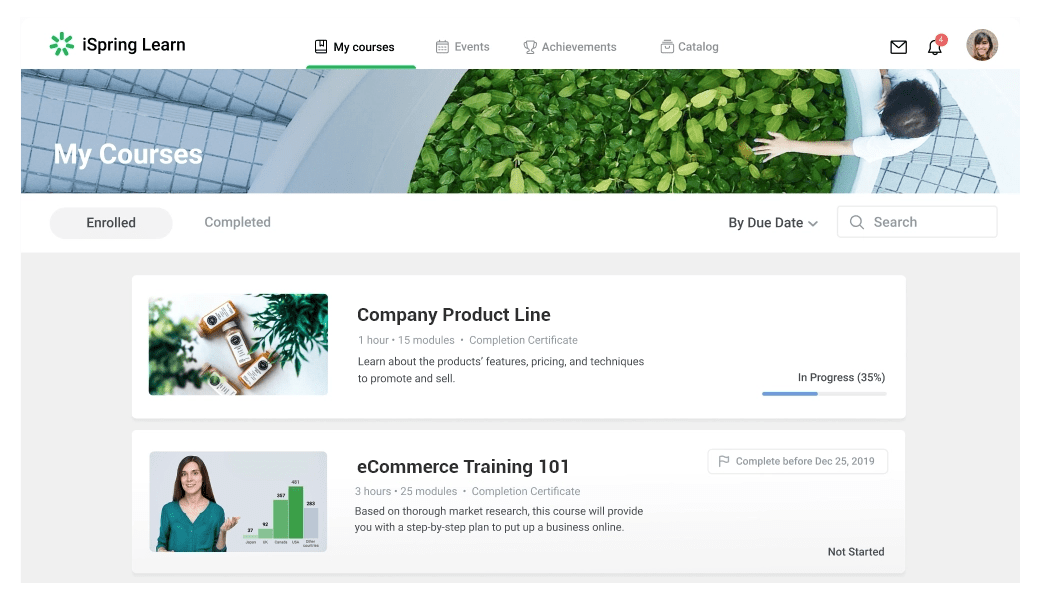Click the eCommerce Training 101 thumbnail
Image resolution: width=1040 pixels, height=600 pixels.
pyautogui.click(x=238, y=500)
